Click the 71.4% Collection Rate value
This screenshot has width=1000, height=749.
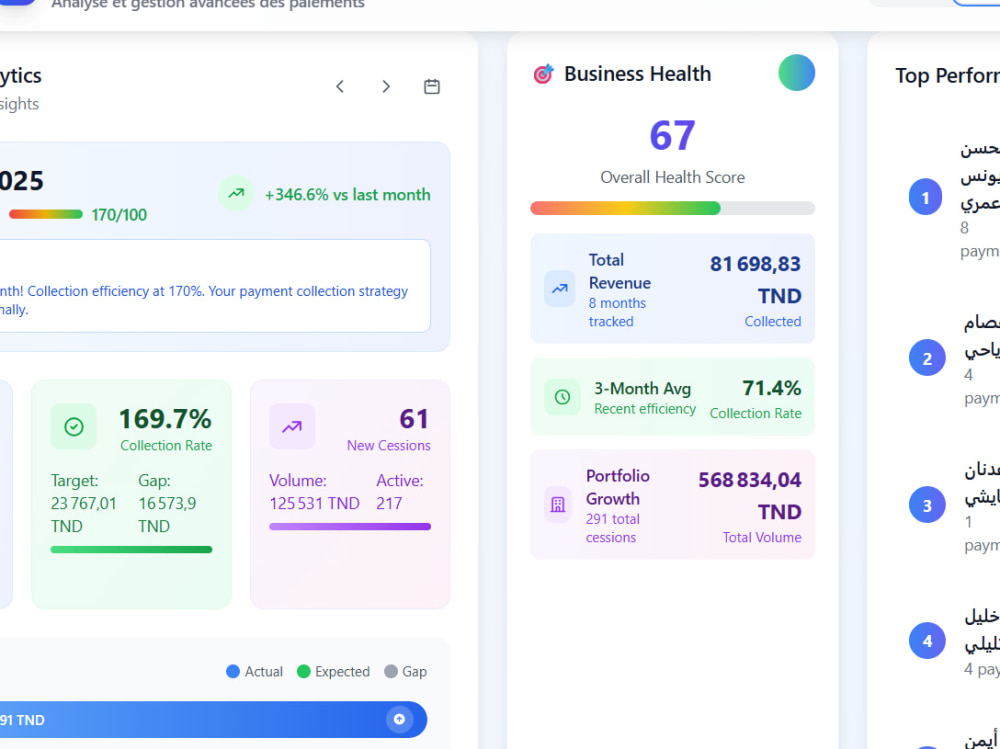(x=772, y=388)
